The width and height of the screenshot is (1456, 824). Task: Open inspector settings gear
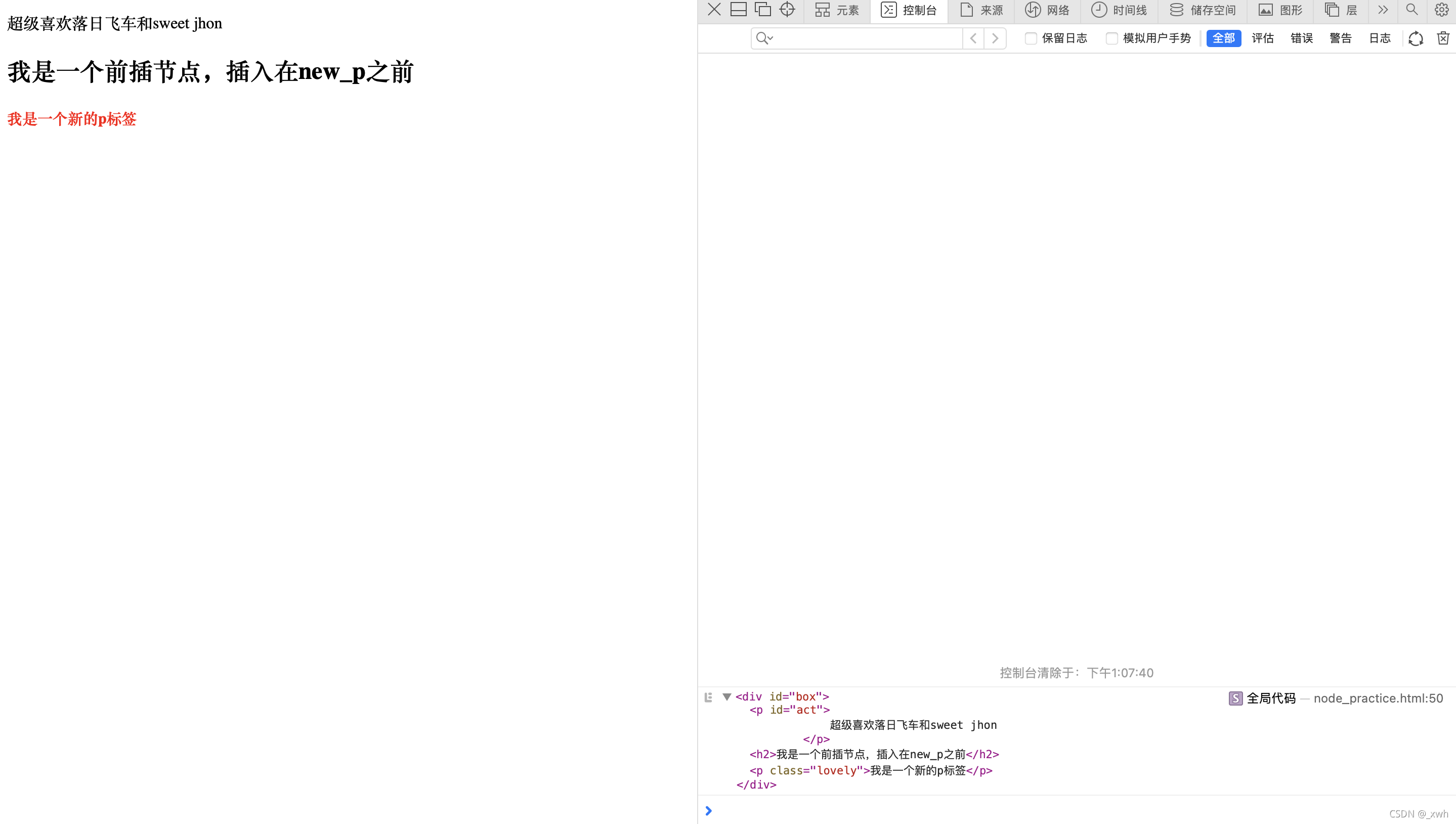[1441, 10]
